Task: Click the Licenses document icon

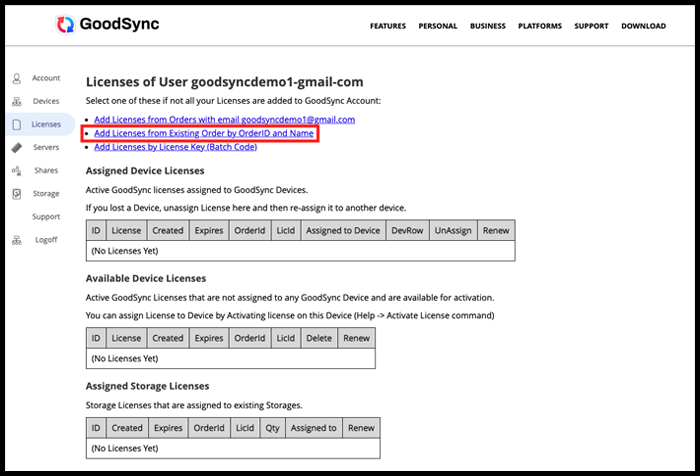Action: tap(17, 124)
